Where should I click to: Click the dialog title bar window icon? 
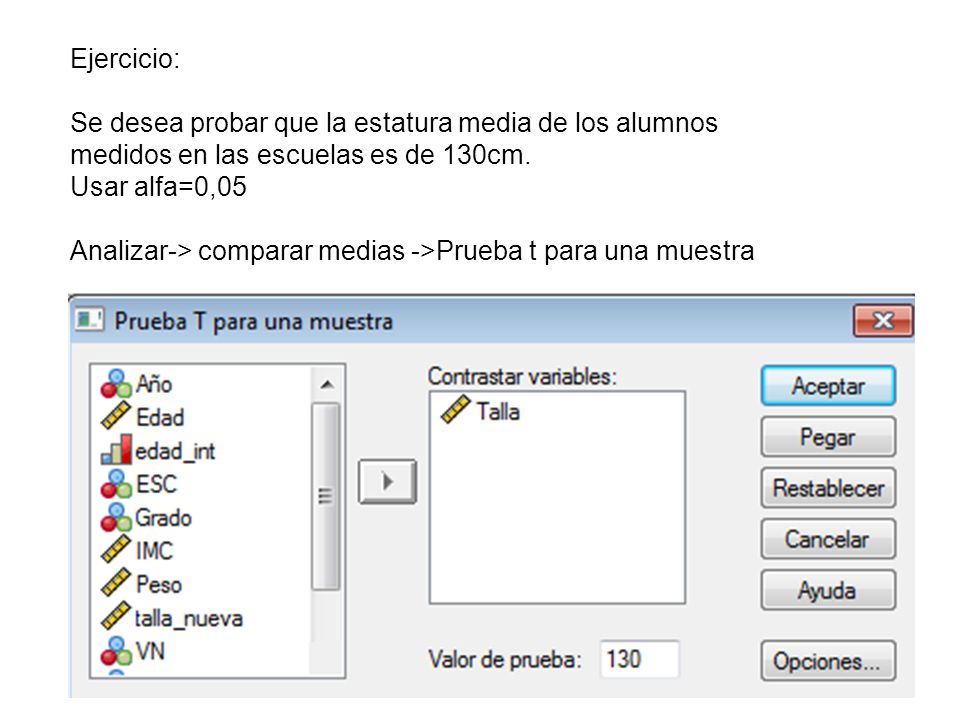(89, 320)
